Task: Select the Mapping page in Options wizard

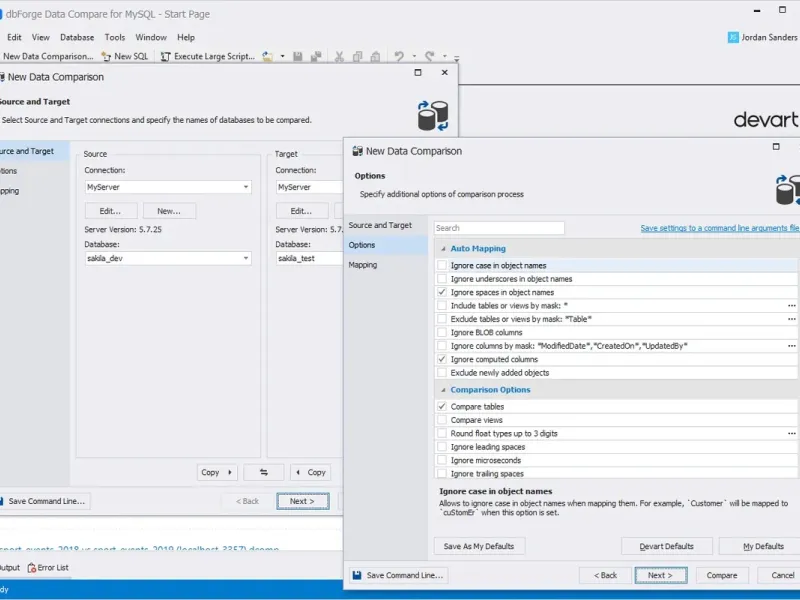Action: [x=363, y=265]
